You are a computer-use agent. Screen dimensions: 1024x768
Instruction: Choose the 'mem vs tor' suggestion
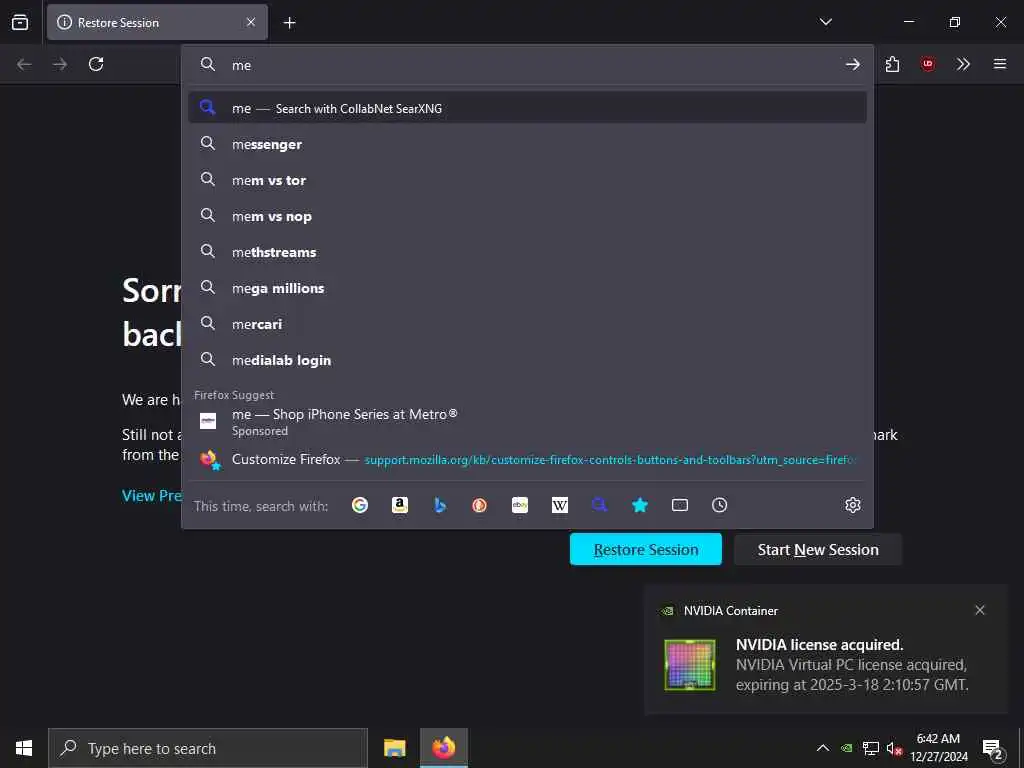(x=527, y=180)
